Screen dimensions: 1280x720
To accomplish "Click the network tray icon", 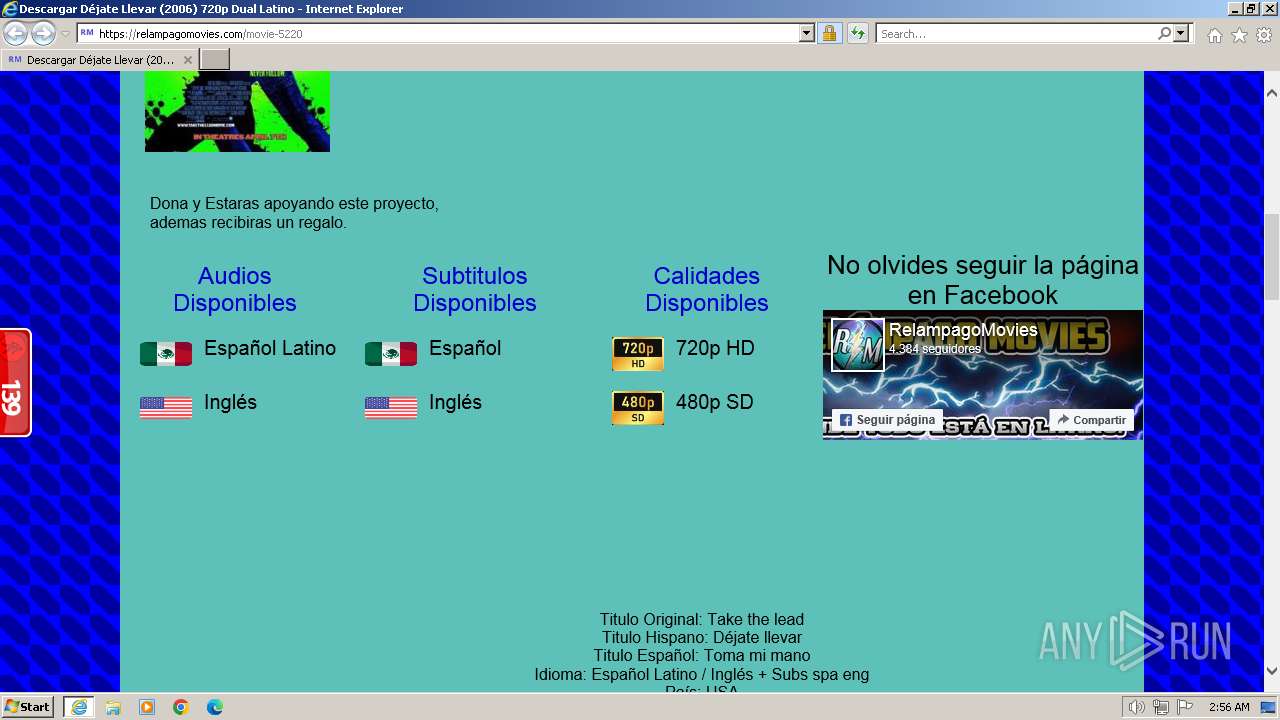I will (1160, 707).
